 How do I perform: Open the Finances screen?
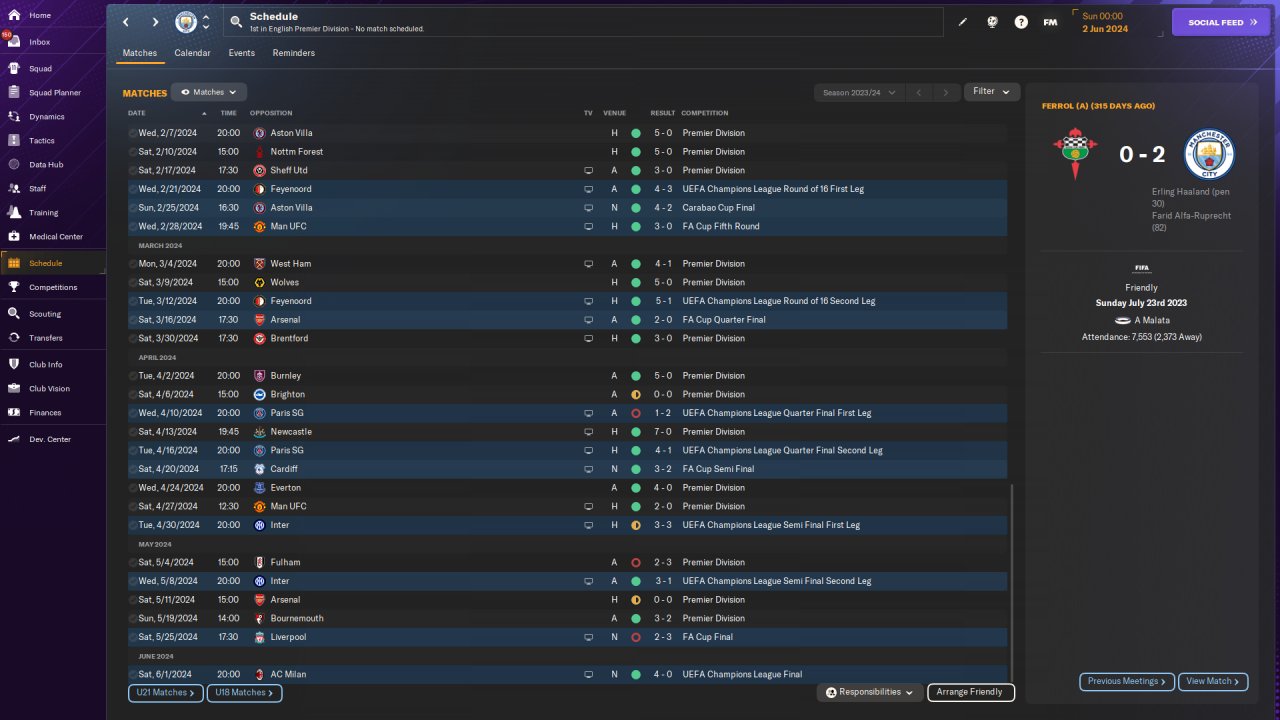45,413
